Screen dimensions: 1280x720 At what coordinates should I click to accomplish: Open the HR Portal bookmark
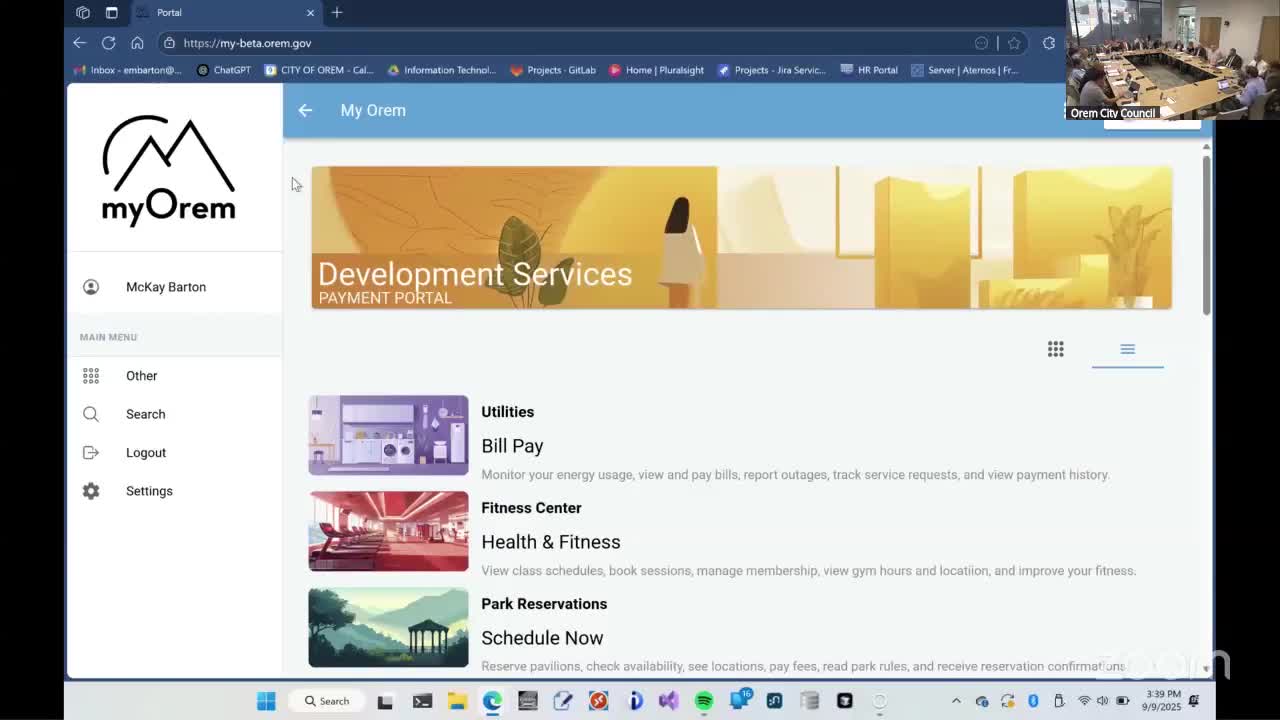(x=868, y=70)
